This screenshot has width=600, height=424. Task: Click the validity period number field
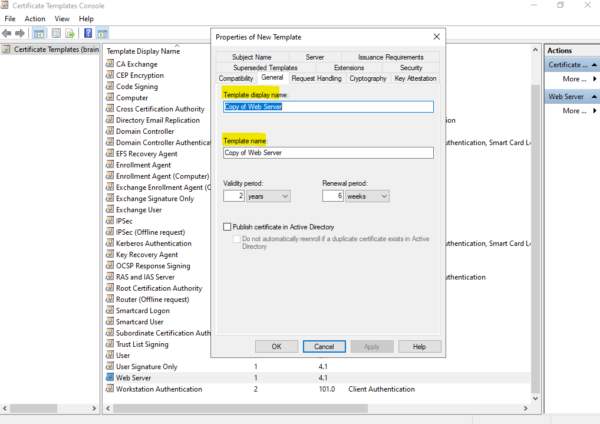click(234, 196)
